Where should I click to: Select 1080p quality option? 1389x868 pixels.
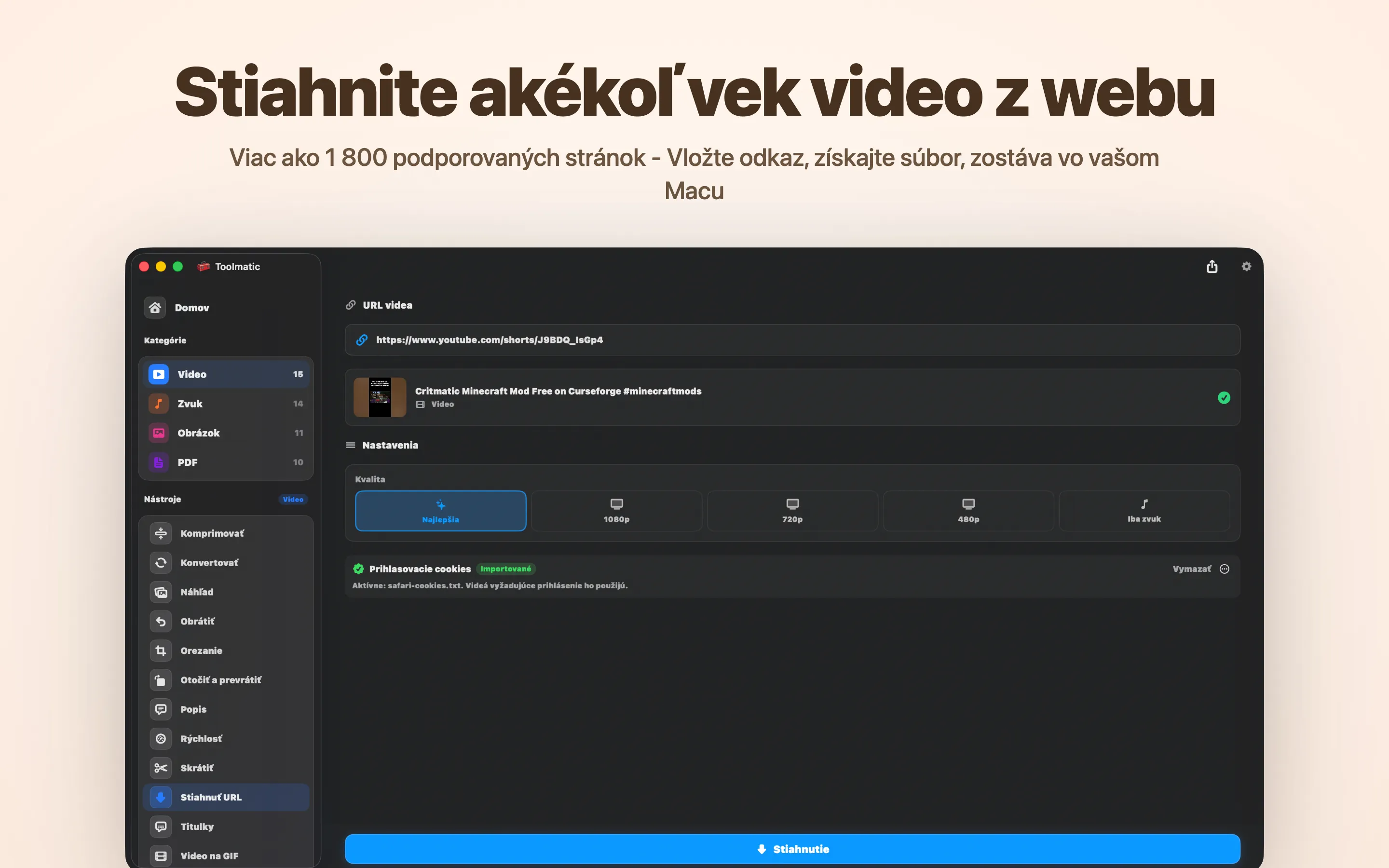tap(616, 511)
